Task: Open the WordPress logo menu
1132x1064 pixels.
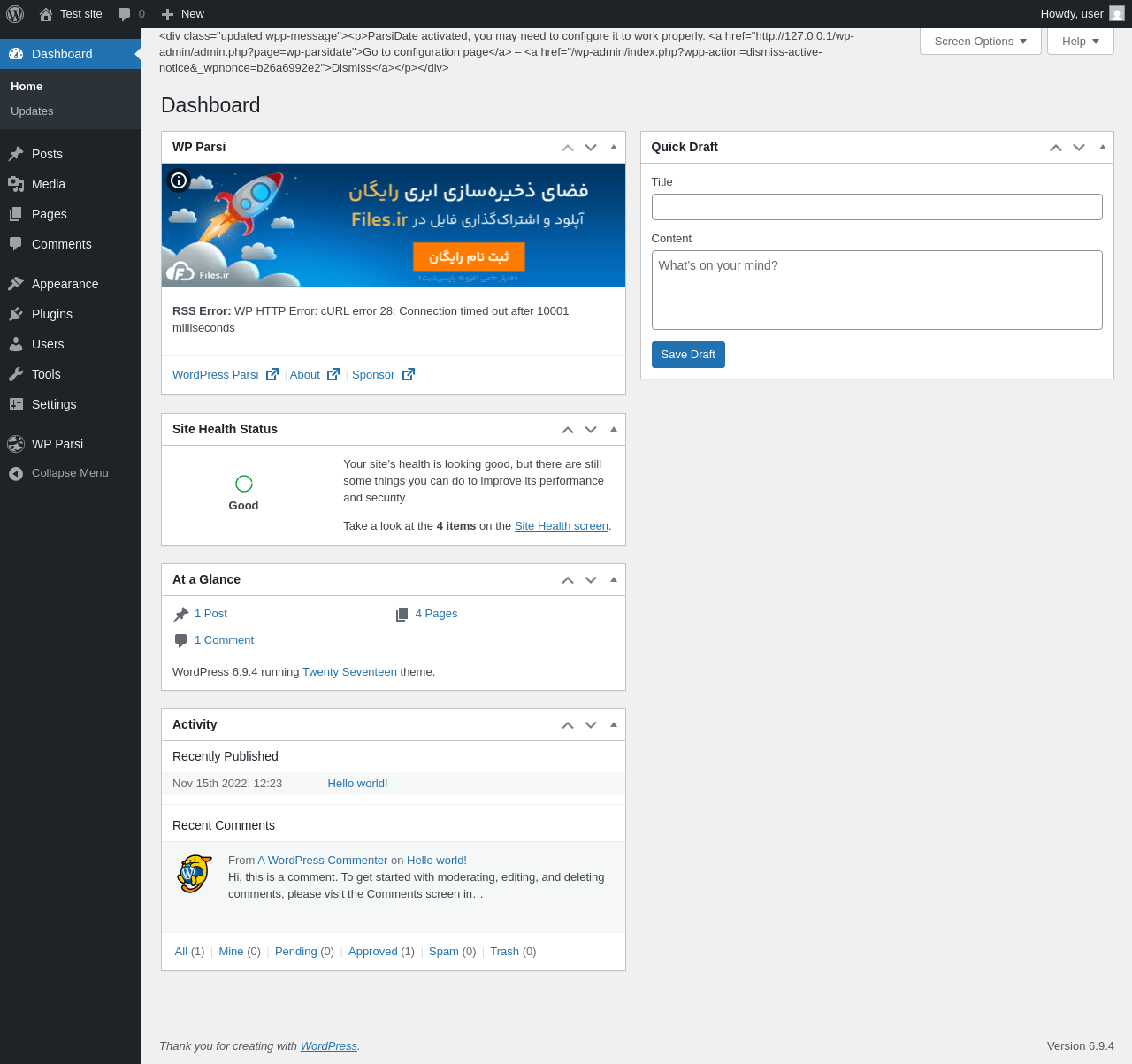Action: 15,14
